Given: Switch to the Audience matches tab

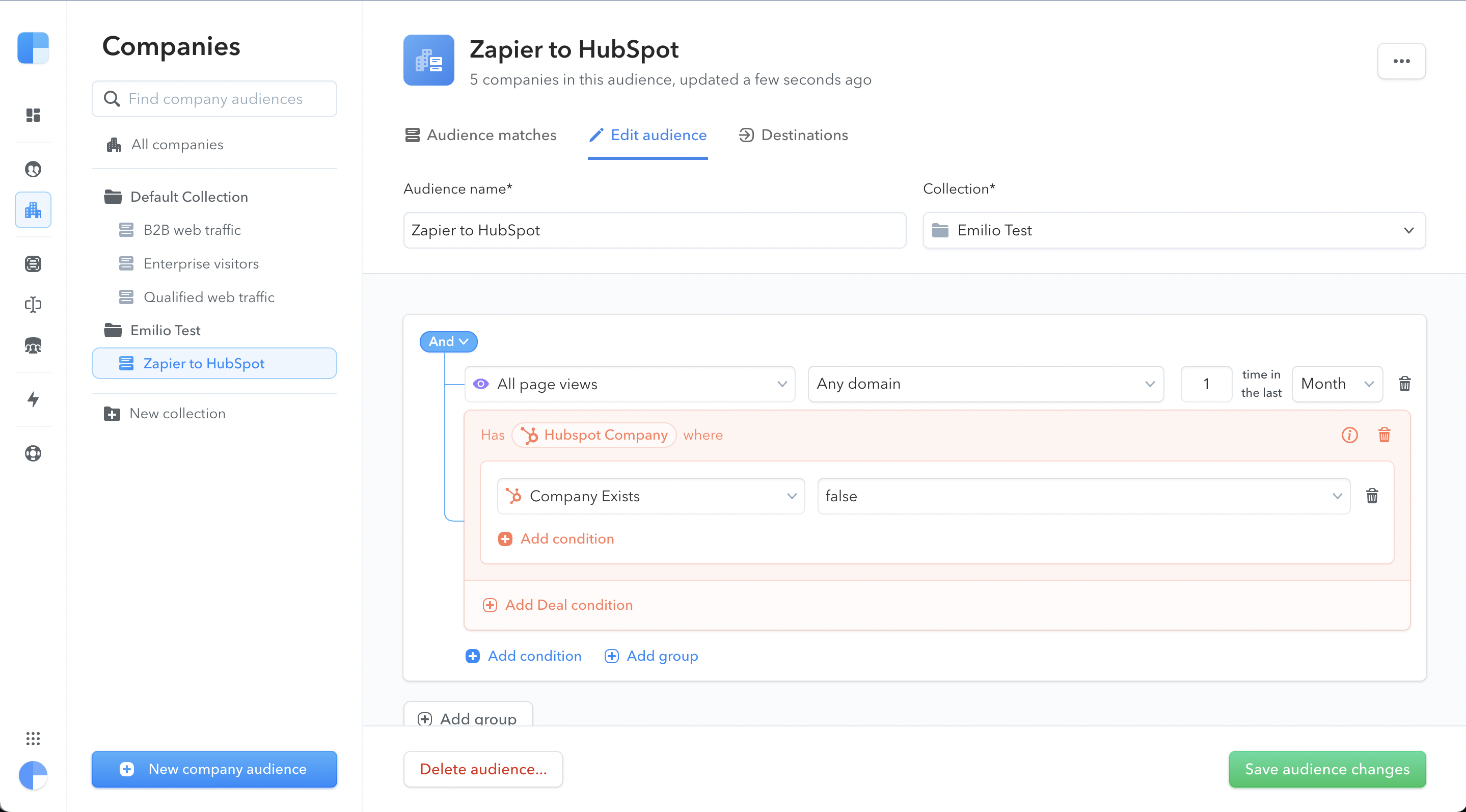Looking at the screenshot, I should [481, 135].
